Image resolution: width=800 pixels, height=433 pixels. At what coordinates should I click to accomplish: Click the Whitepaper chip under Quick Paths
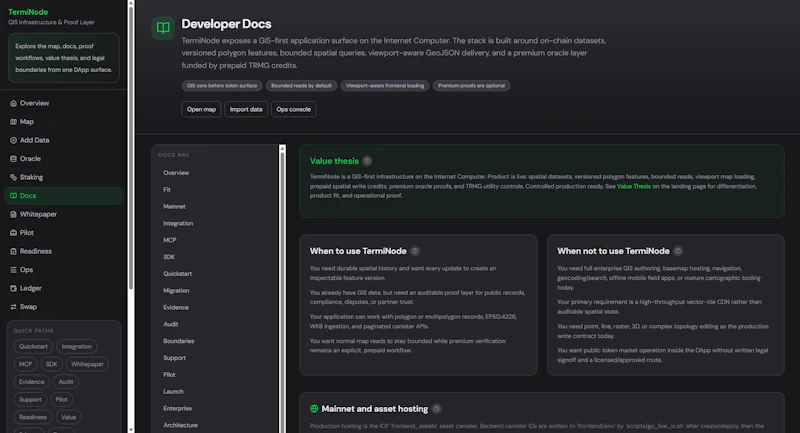(87, 364)
